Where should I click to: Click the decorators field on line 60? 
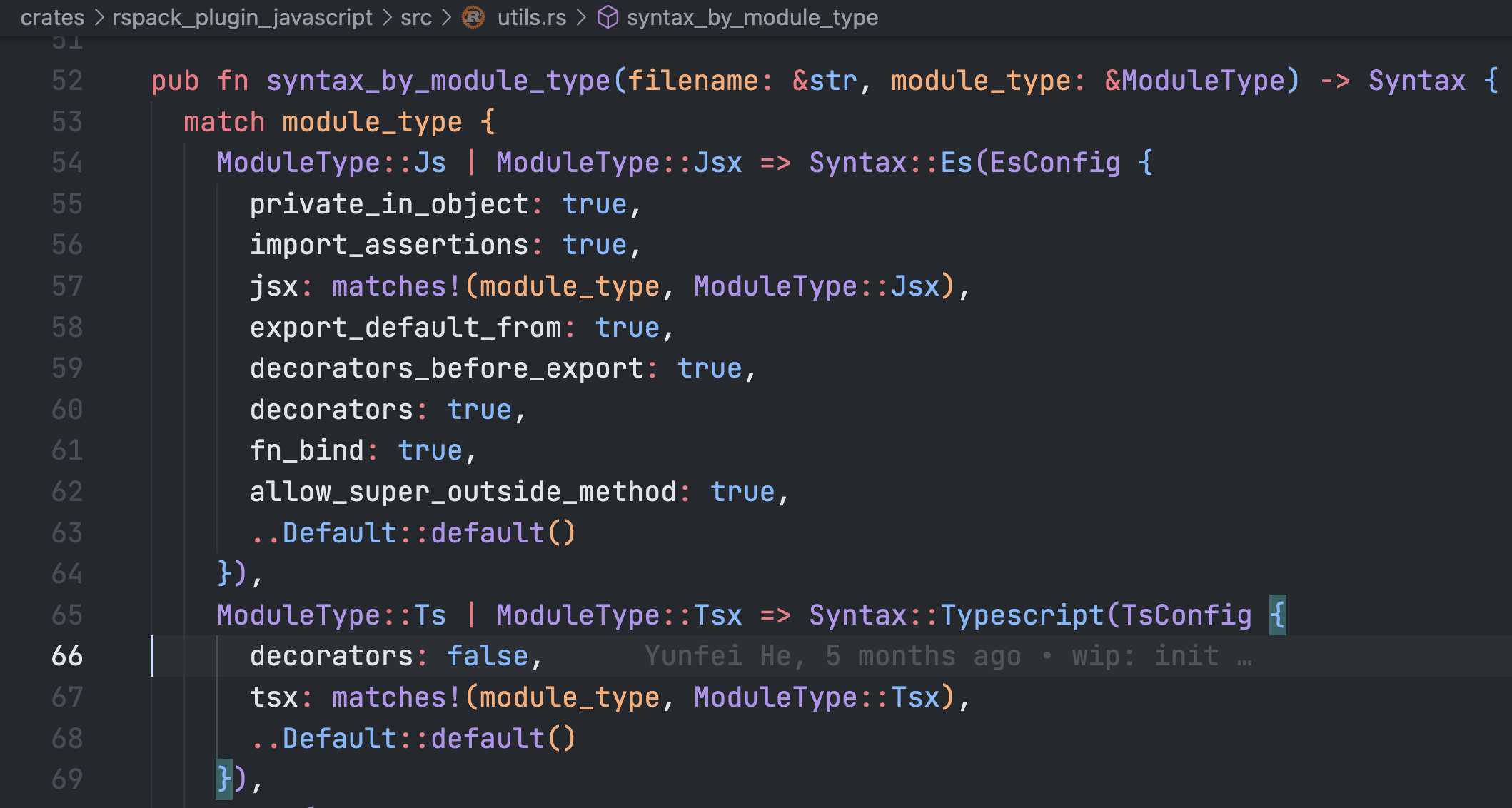(331, 409)
